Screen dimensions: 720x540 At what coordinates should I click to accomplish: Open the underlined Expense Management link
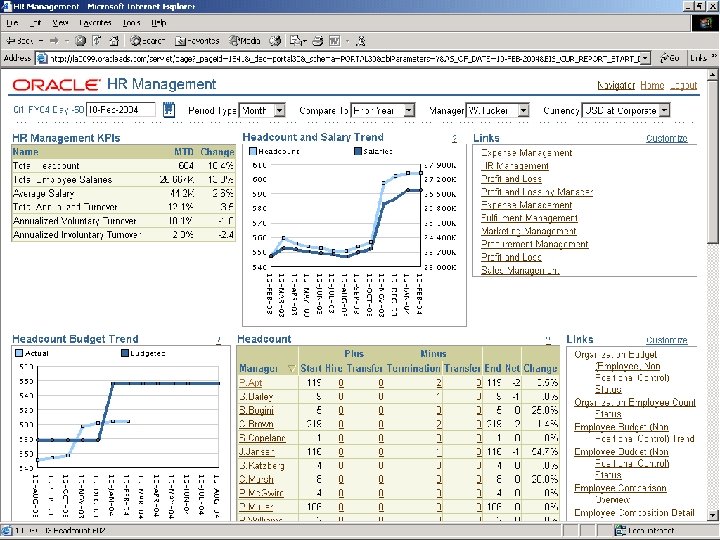click(526, 205)
